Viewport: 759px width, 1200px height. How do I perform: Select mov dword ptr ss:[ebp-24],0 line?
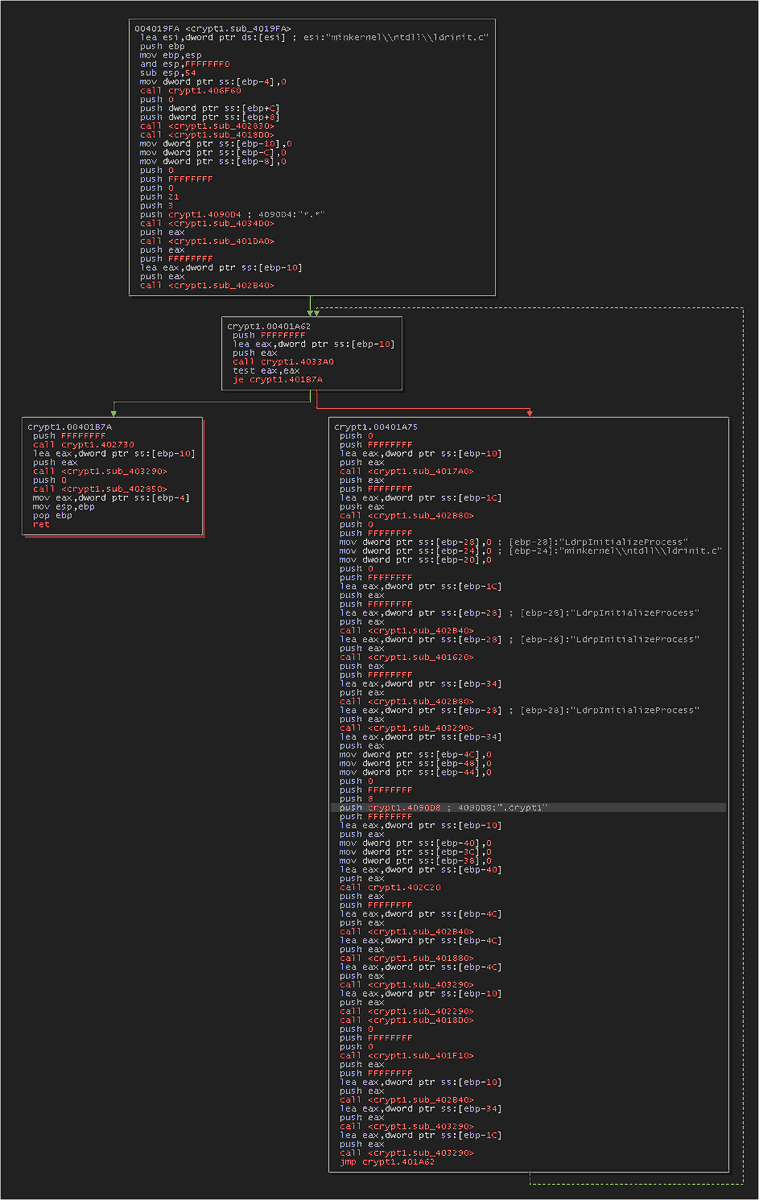(530, 551)
